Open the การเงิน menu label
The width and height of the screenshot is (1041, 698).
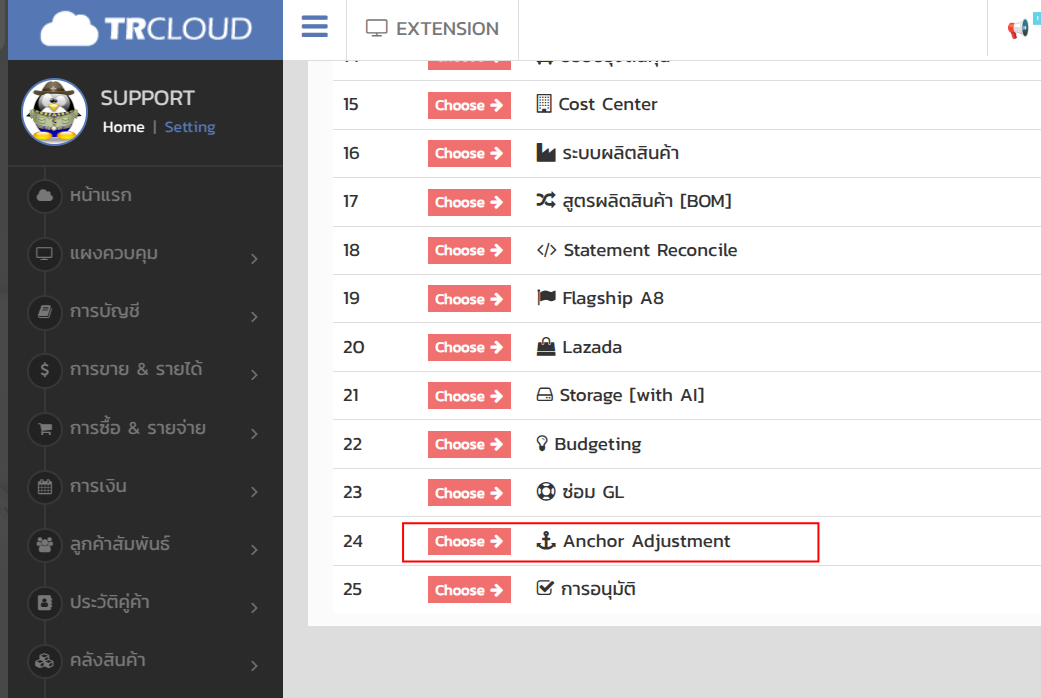(x=98, y=486)
